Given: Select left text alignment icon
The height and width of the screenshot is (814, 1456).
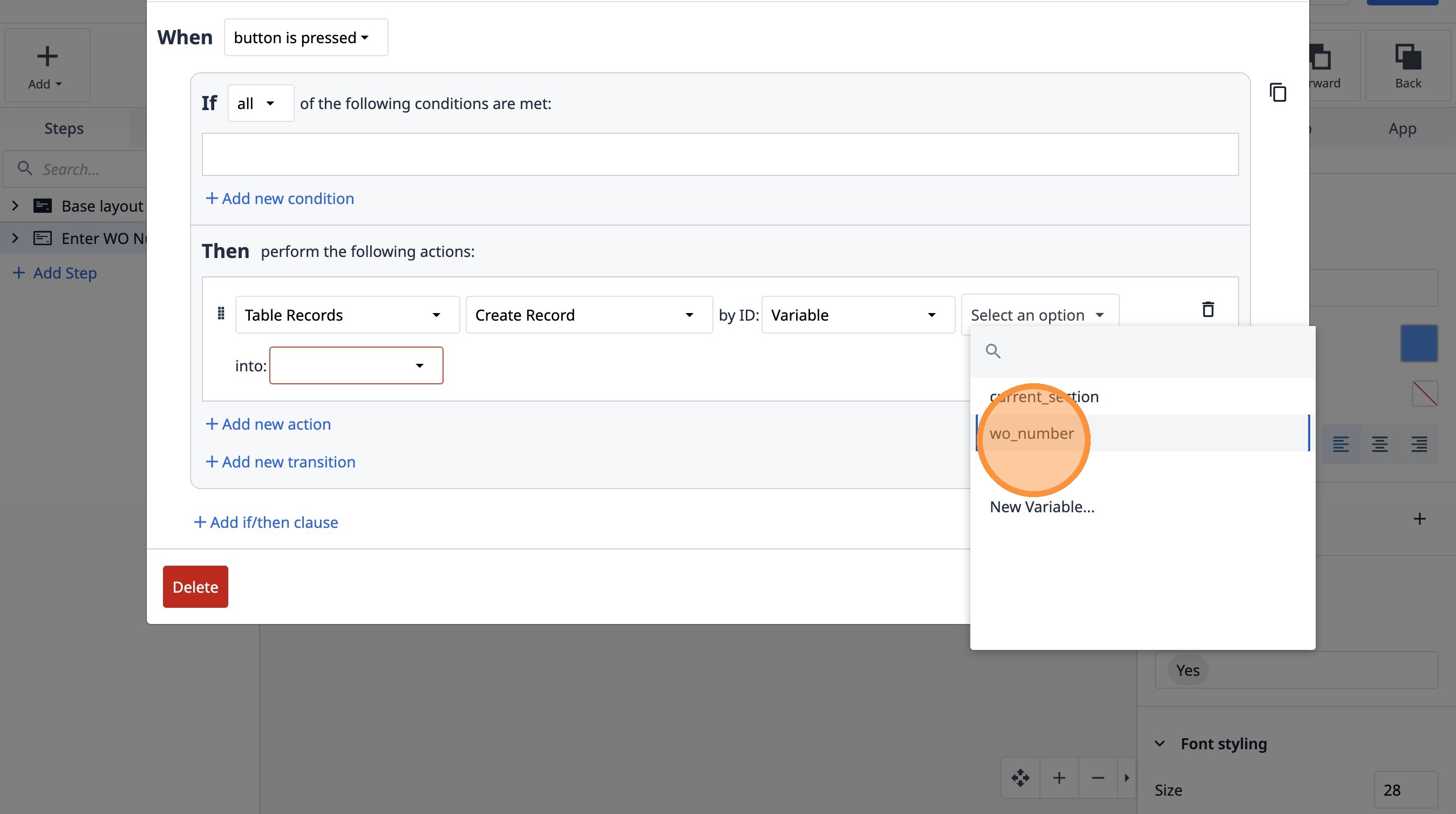Looking at the screenshot, I should [x=1341, y=444].
